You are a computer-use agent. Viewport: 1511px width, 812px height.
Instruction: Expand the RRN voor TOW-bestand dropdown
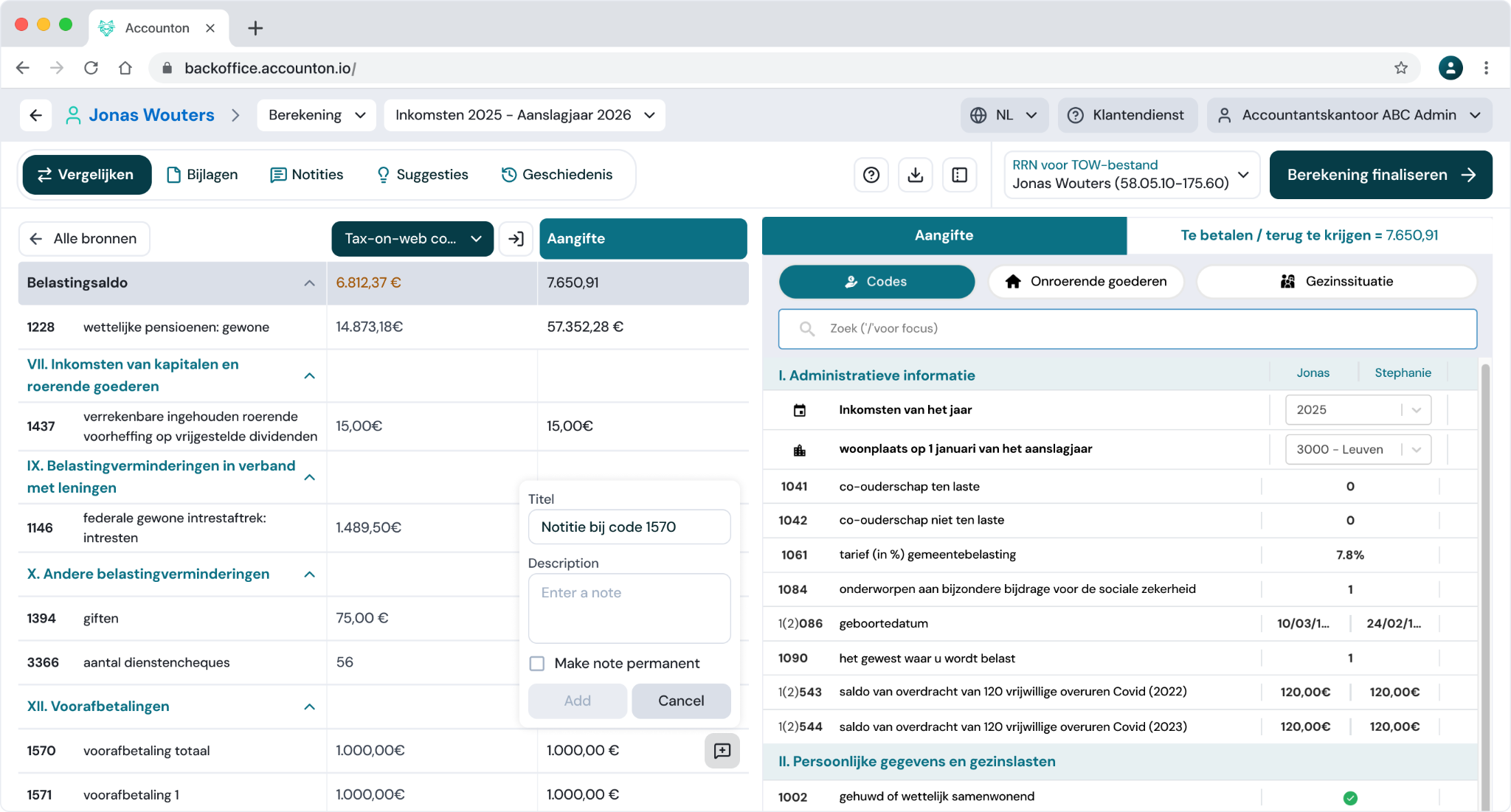(1132, 175)
